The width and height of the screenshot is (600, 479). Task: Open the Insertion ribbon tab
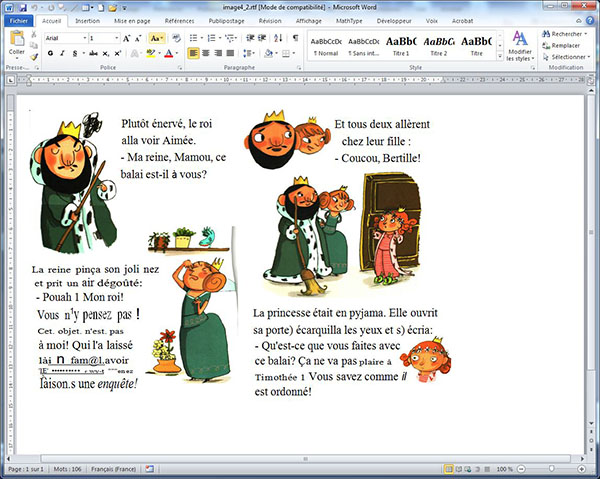pyautogui.click(x=87, y=19)
